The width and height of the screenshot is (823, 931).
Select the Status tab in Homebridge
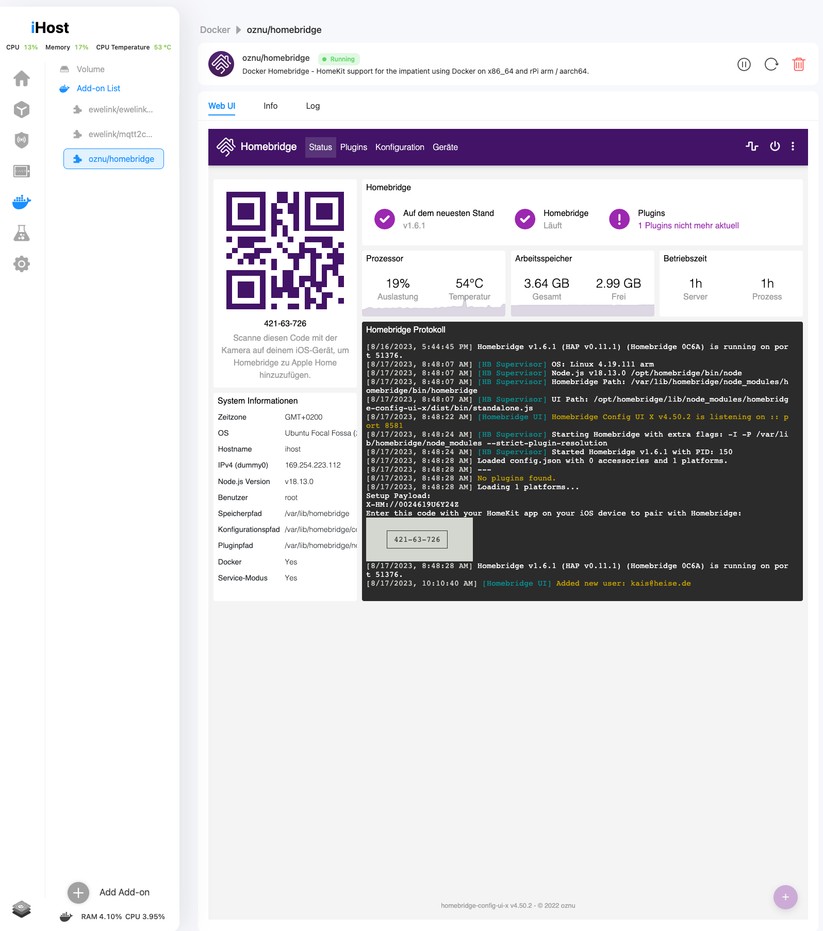[x=320, y=146]
